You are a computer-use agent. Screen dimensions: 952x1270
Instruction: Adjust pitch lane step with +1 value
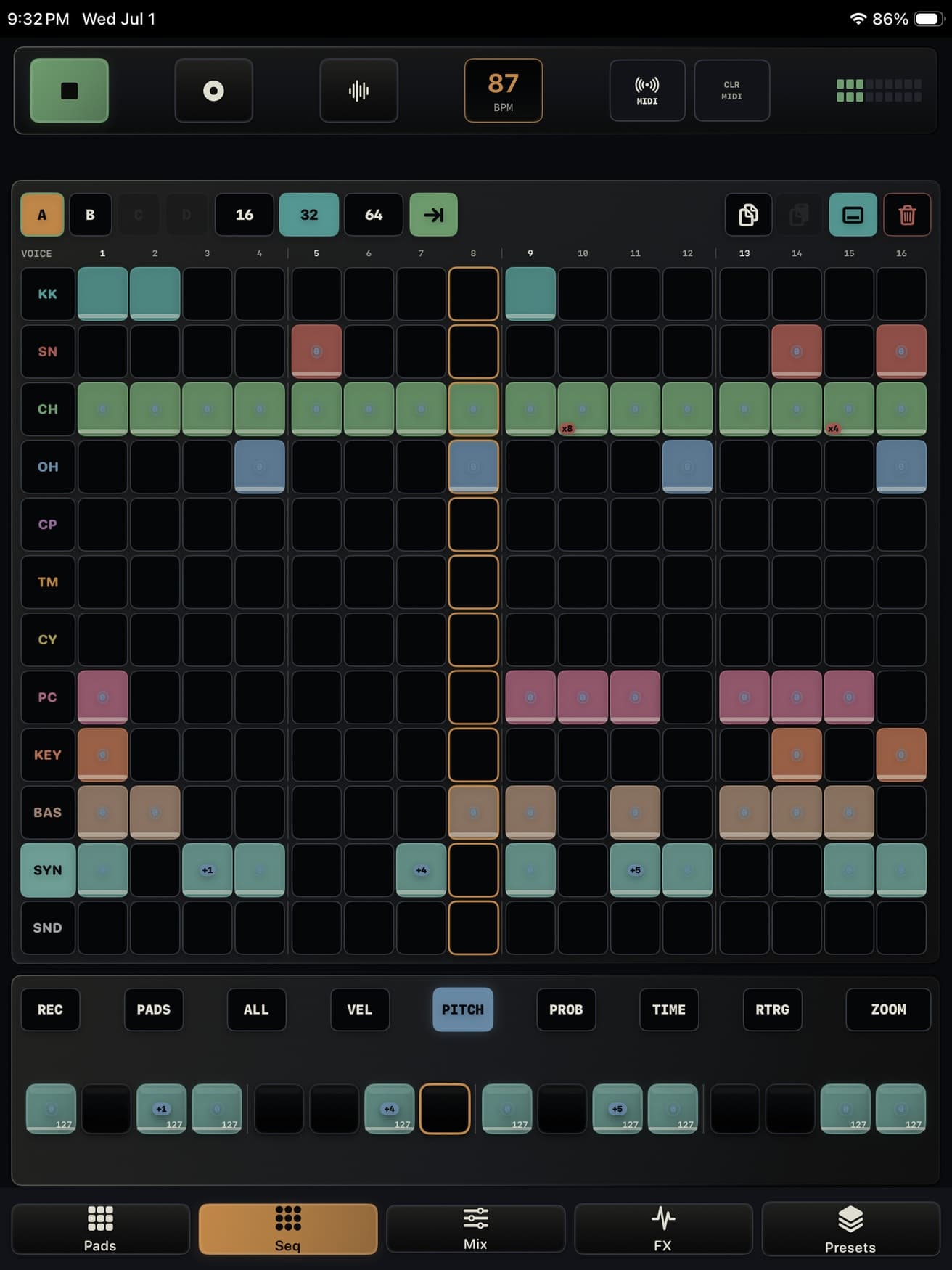[161, 1109]
